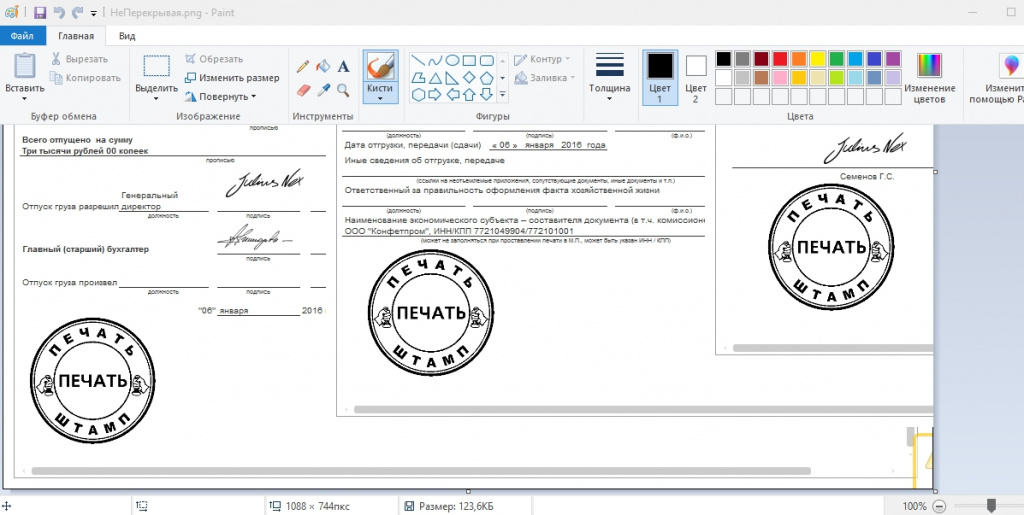The width and height of the screenshot is (1024, 515).
Task: Choose the straight Line shape
Action: pyautogui.click(x=418, y=61)
